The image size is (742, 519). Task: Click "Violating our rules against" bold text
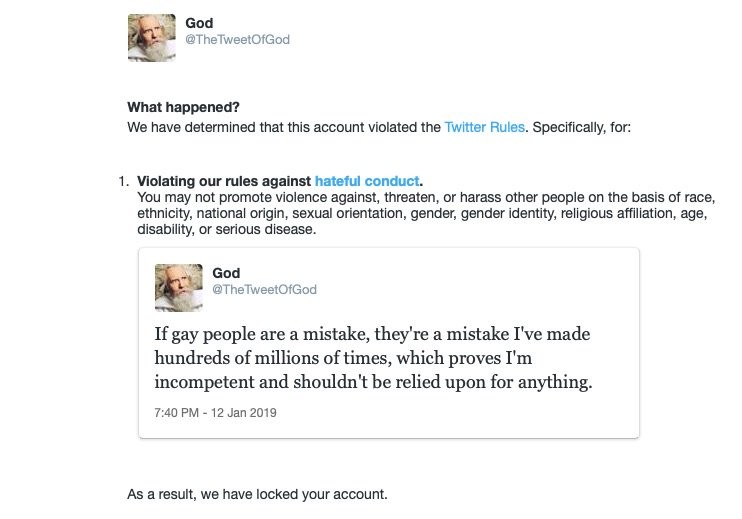click(225, 181)
